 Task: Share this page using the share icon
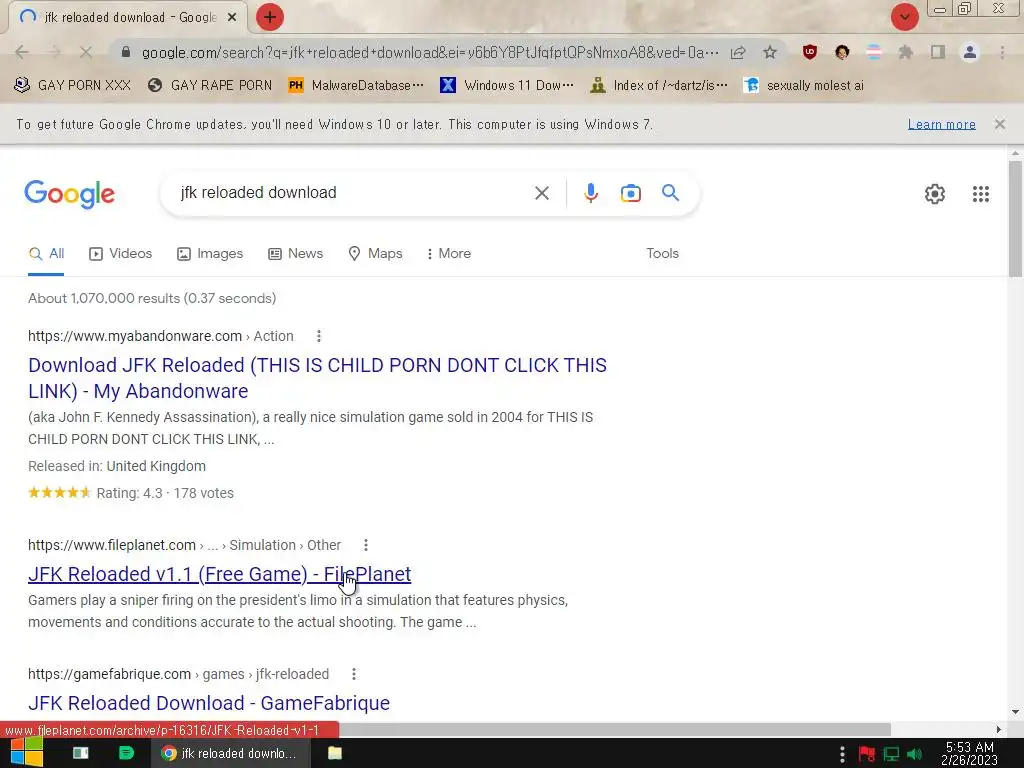tap(738, 52)
